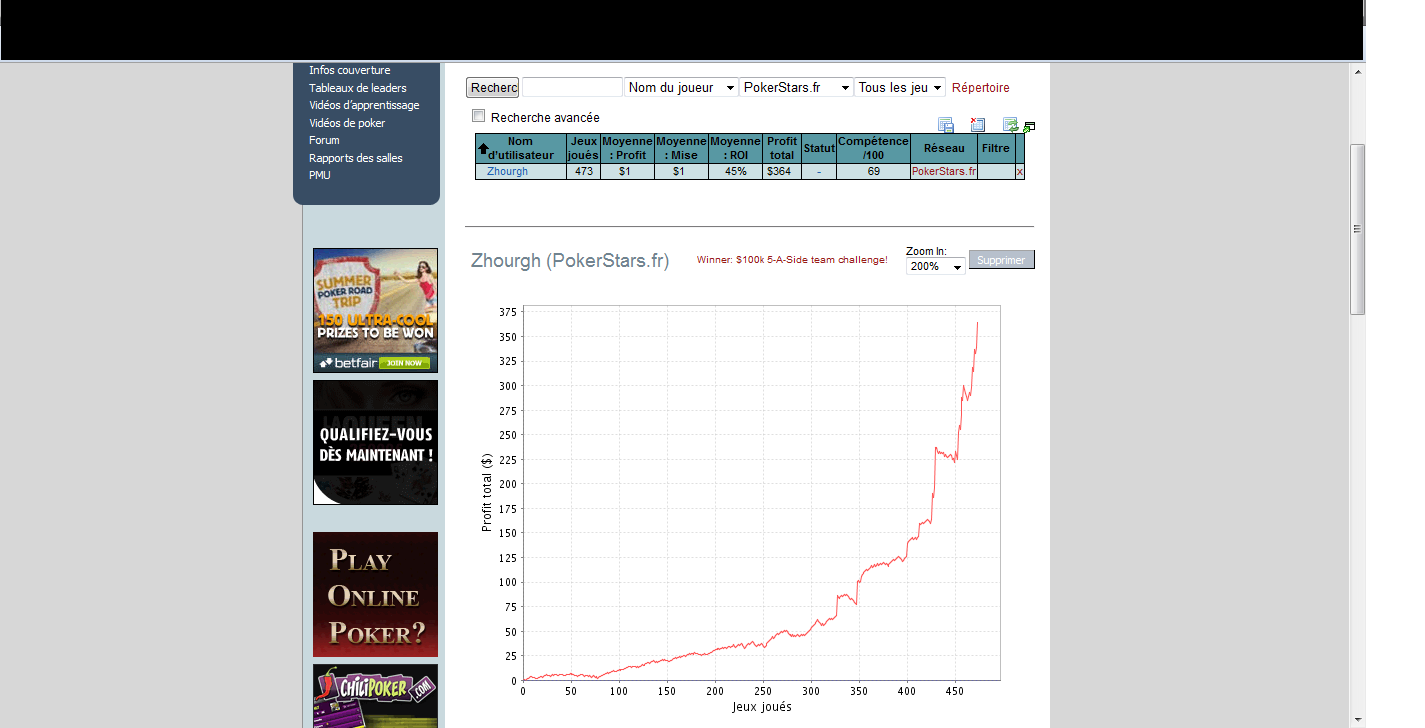Open the Nom du joueur dropdown
The height and width of the screenshot is (728, 1425).
(x=681, y=88)
